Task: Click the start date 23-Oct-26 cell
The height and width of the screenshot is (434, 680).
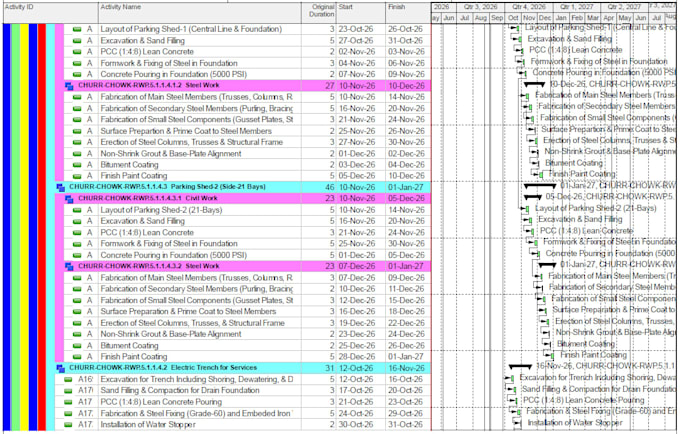Action: point(361,29)
